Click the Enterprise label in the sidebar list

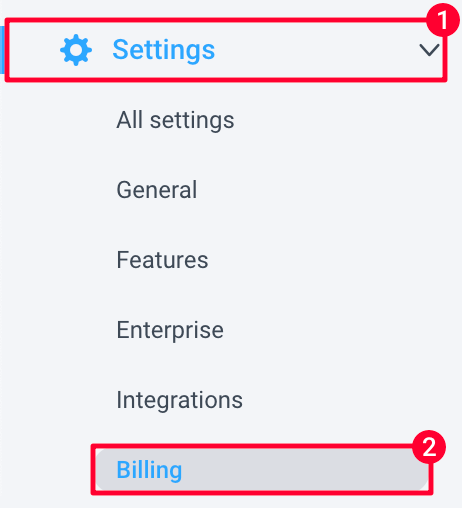pyautogui.click(x=170, y=330)
